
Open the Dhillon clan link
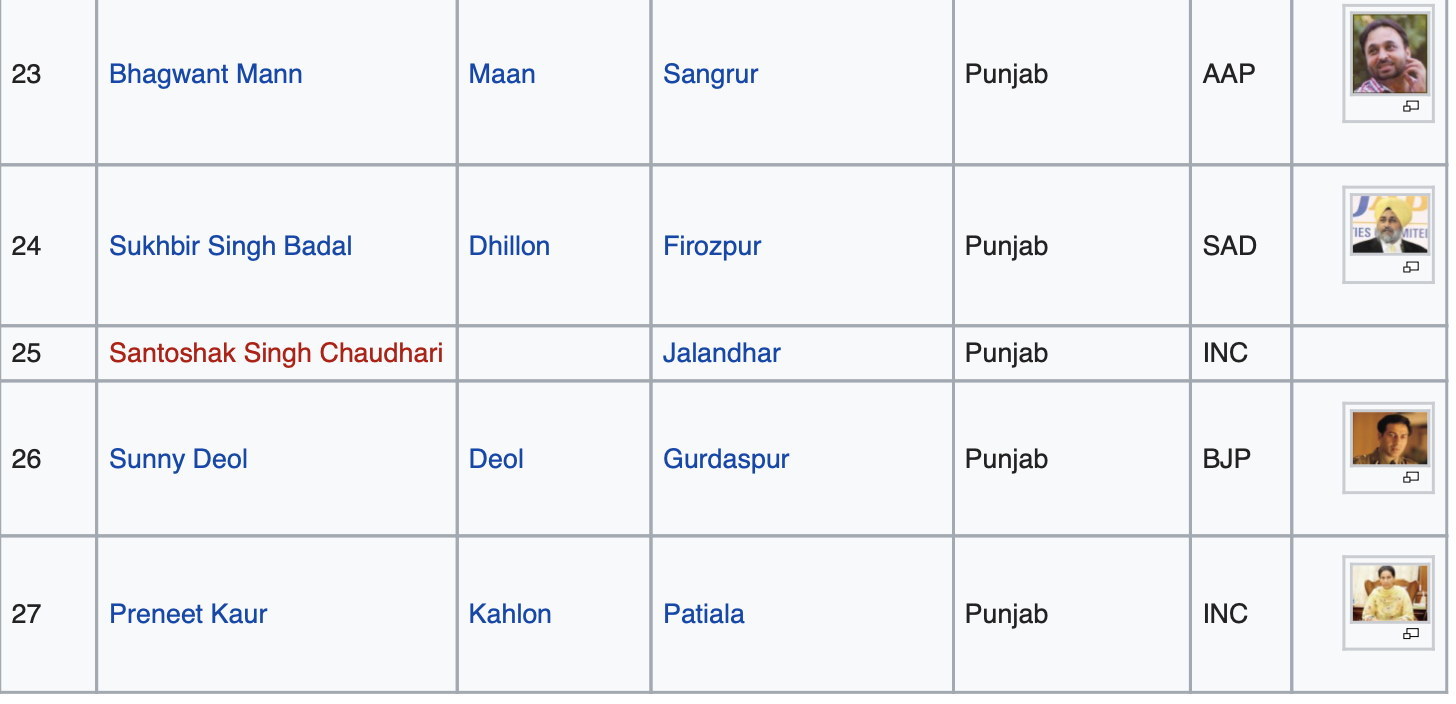click(509, 246)
